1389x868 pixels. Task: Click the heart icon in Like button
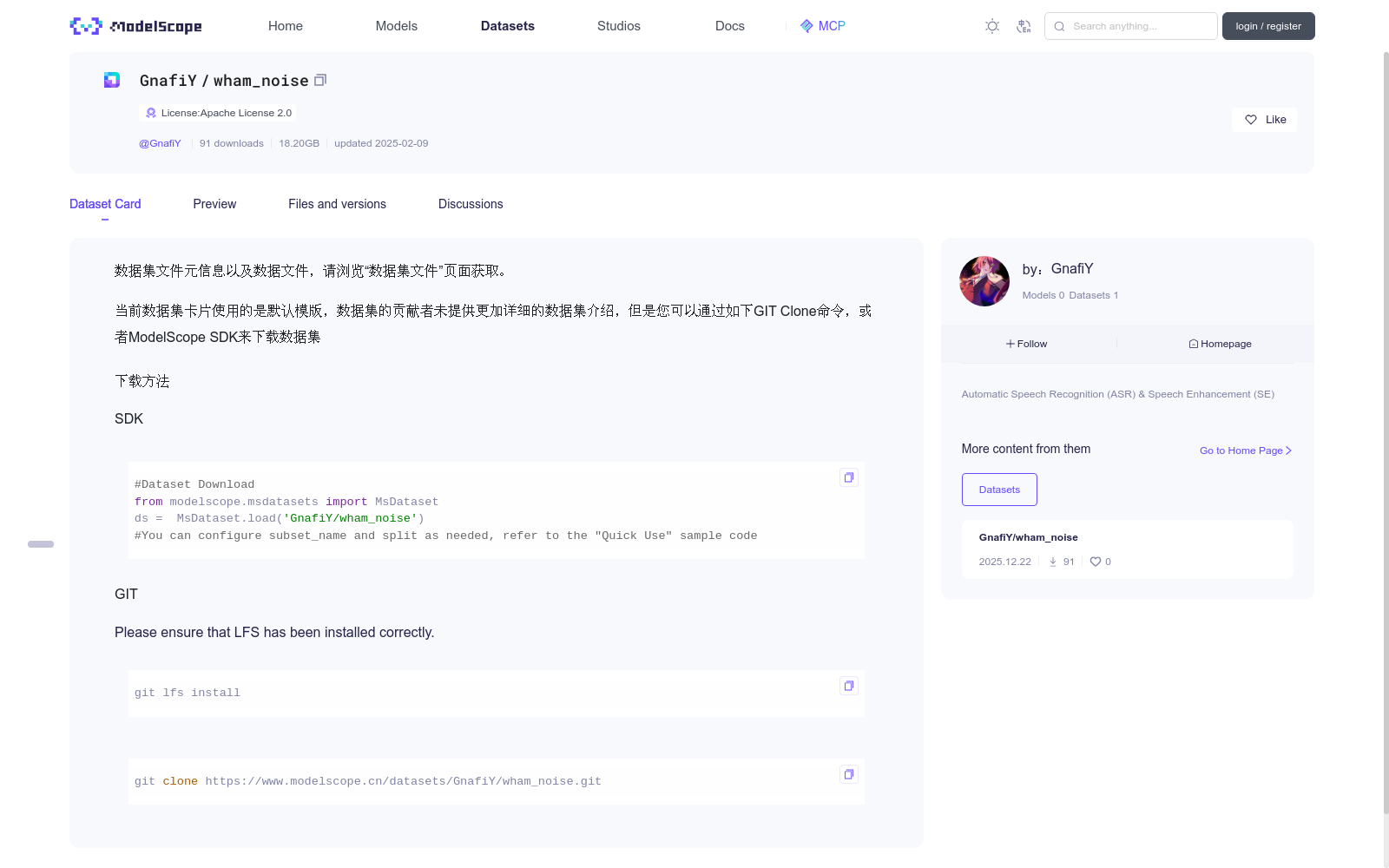pyautogui.click(x=1251, y=120)
